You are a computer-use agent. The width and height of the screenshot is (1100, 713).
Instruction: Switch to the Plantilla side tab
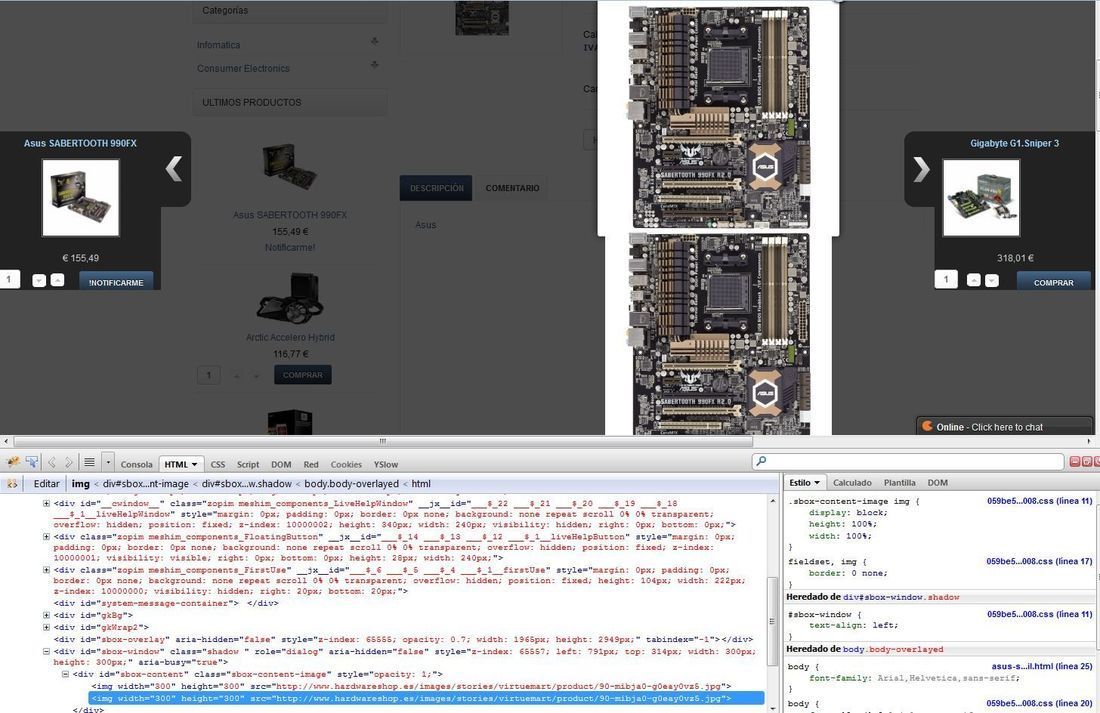coord(899,483)
